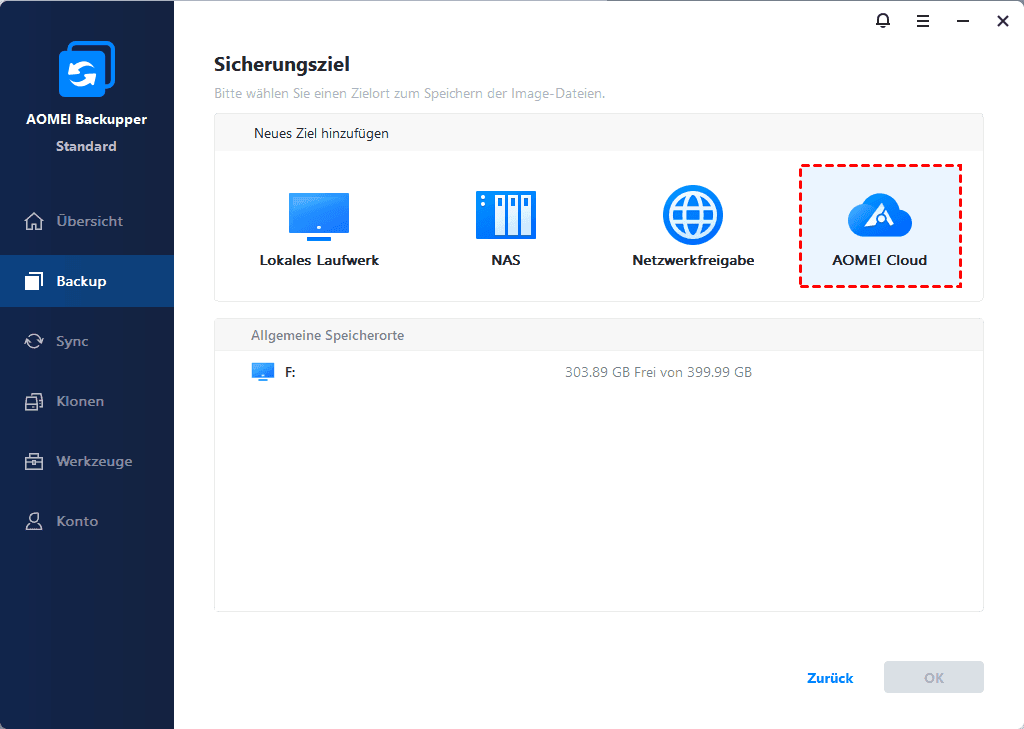This screenshot has height=729, width=1024.
Task: Open the hamburger menu in title bar
Action: tap(923, 22)
